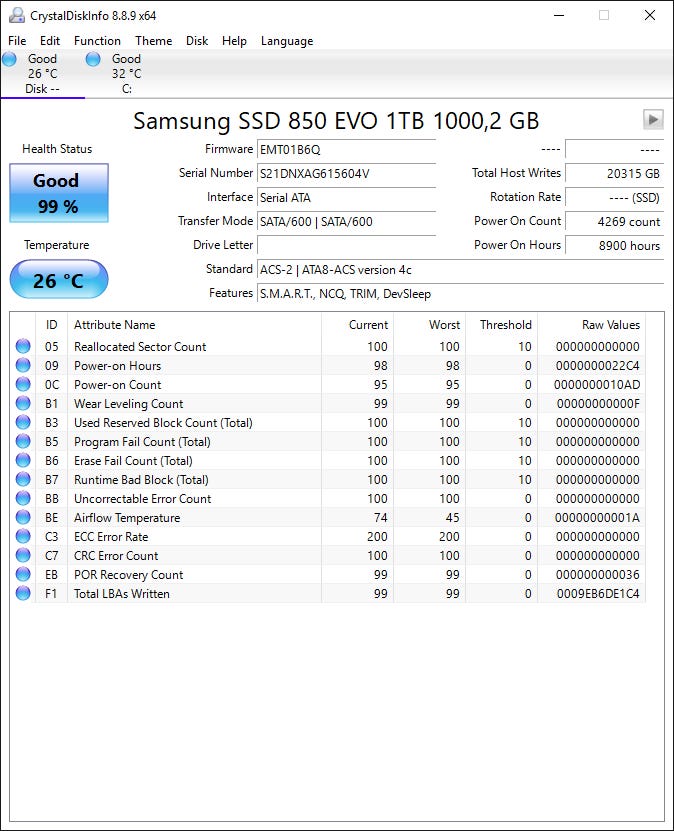
Task: Click the status orb for ECC Error Rate
Action: (x=23, y=536)
